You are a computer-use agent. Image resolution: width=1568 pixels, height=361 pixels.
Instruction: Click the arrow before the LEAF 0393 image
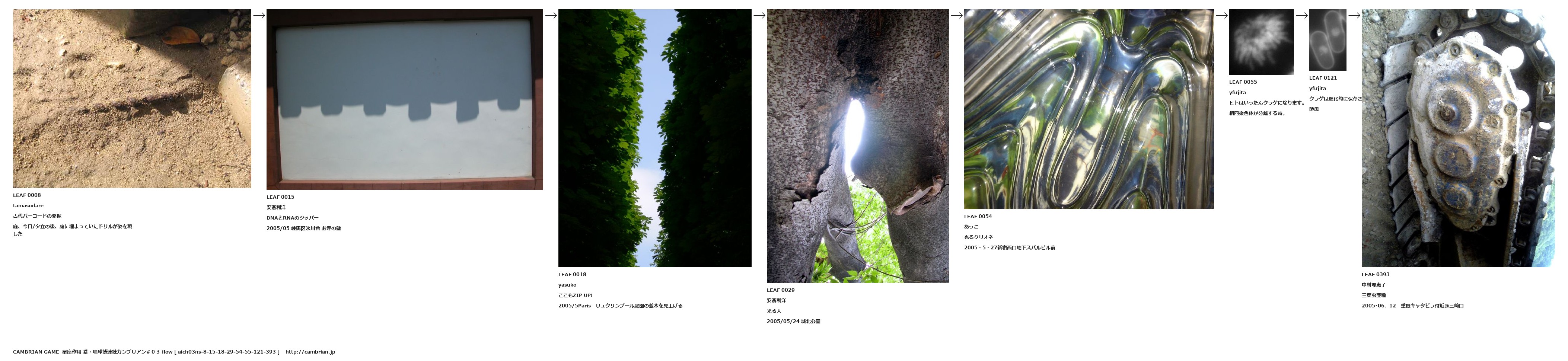[x=1354, y=15]
